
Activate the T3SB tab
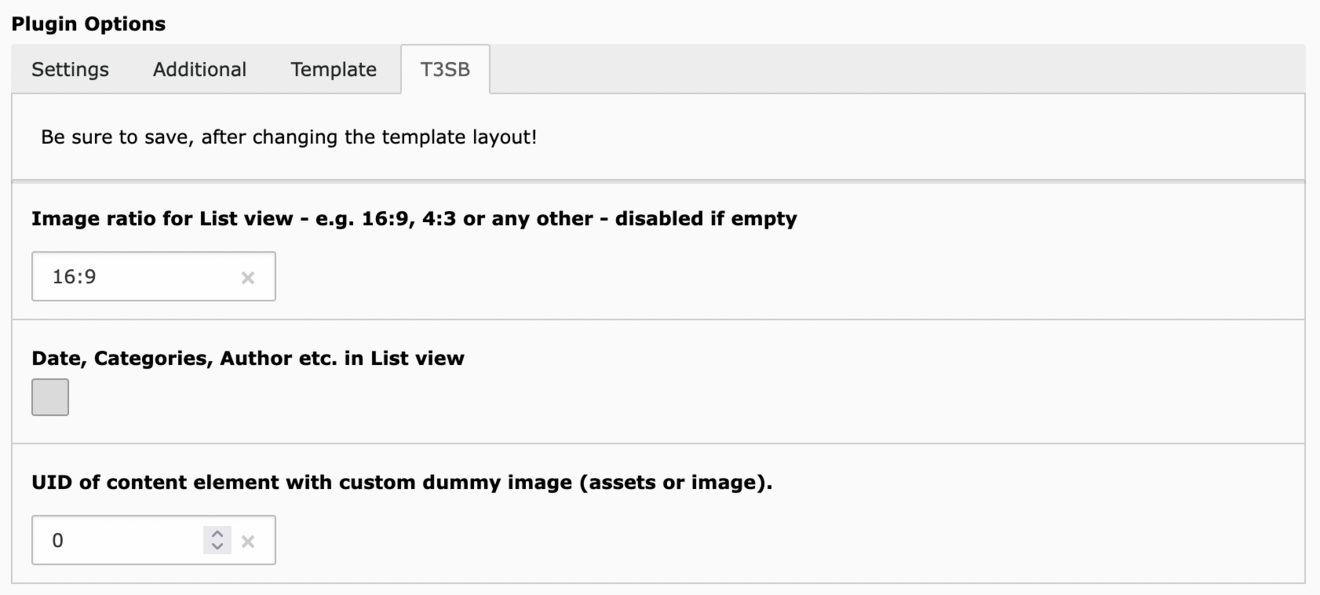click(445, 70)
